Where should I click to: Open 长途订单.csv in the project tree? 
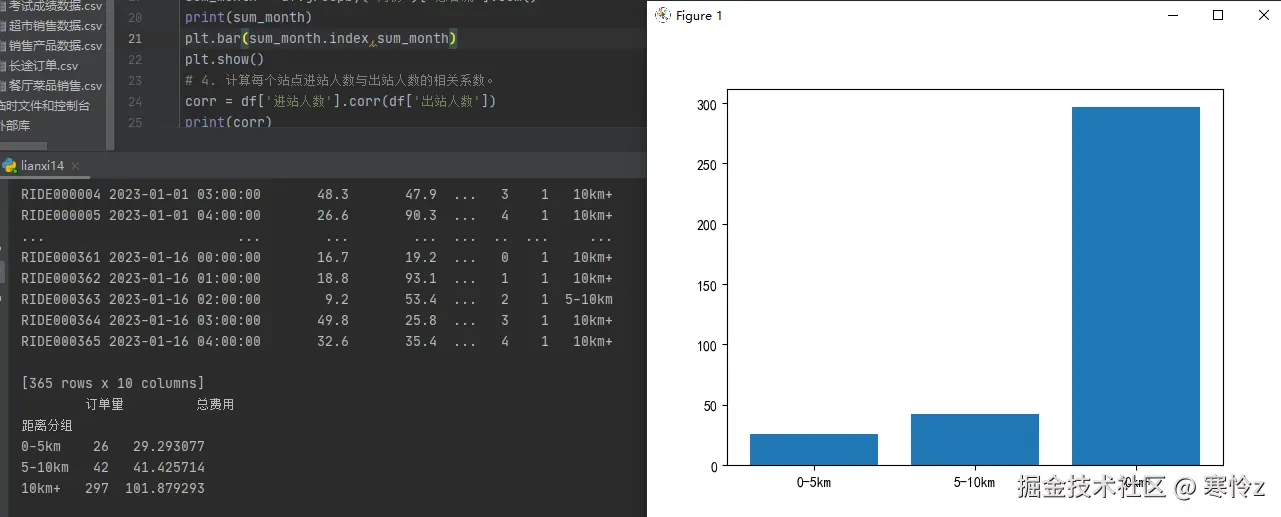coord(42,66)
